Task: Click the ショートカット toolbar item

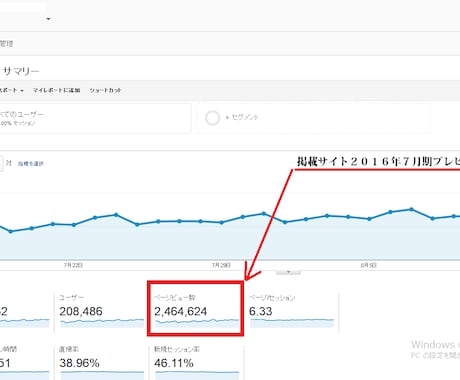Action: point(105,90)
